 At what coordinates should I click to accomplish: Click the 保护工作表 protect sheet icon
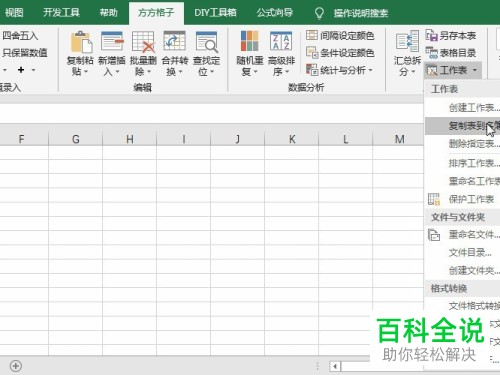[x=434, y=199]
